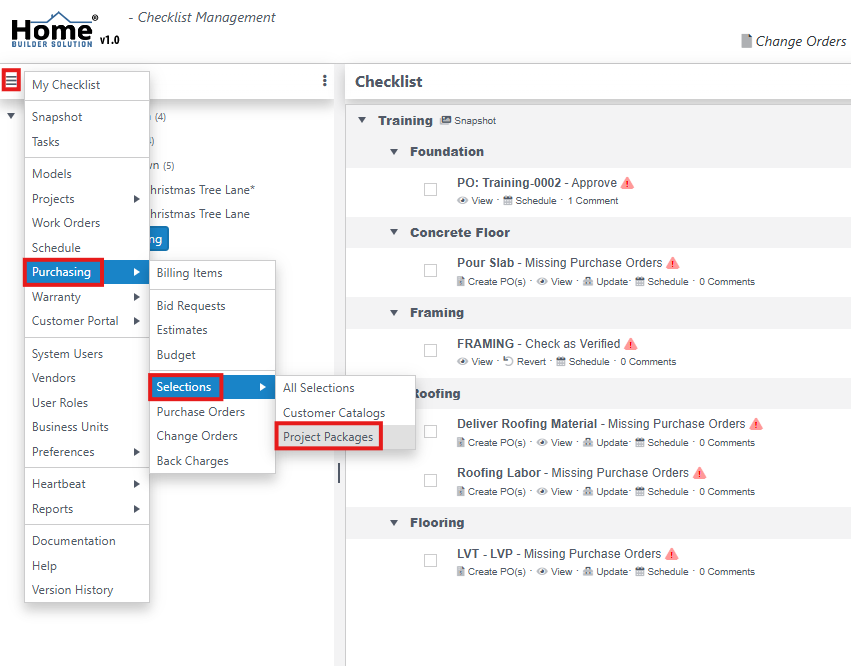Click the Create PO(s) icon under Deliver Roofing Material

coord(461,442)
